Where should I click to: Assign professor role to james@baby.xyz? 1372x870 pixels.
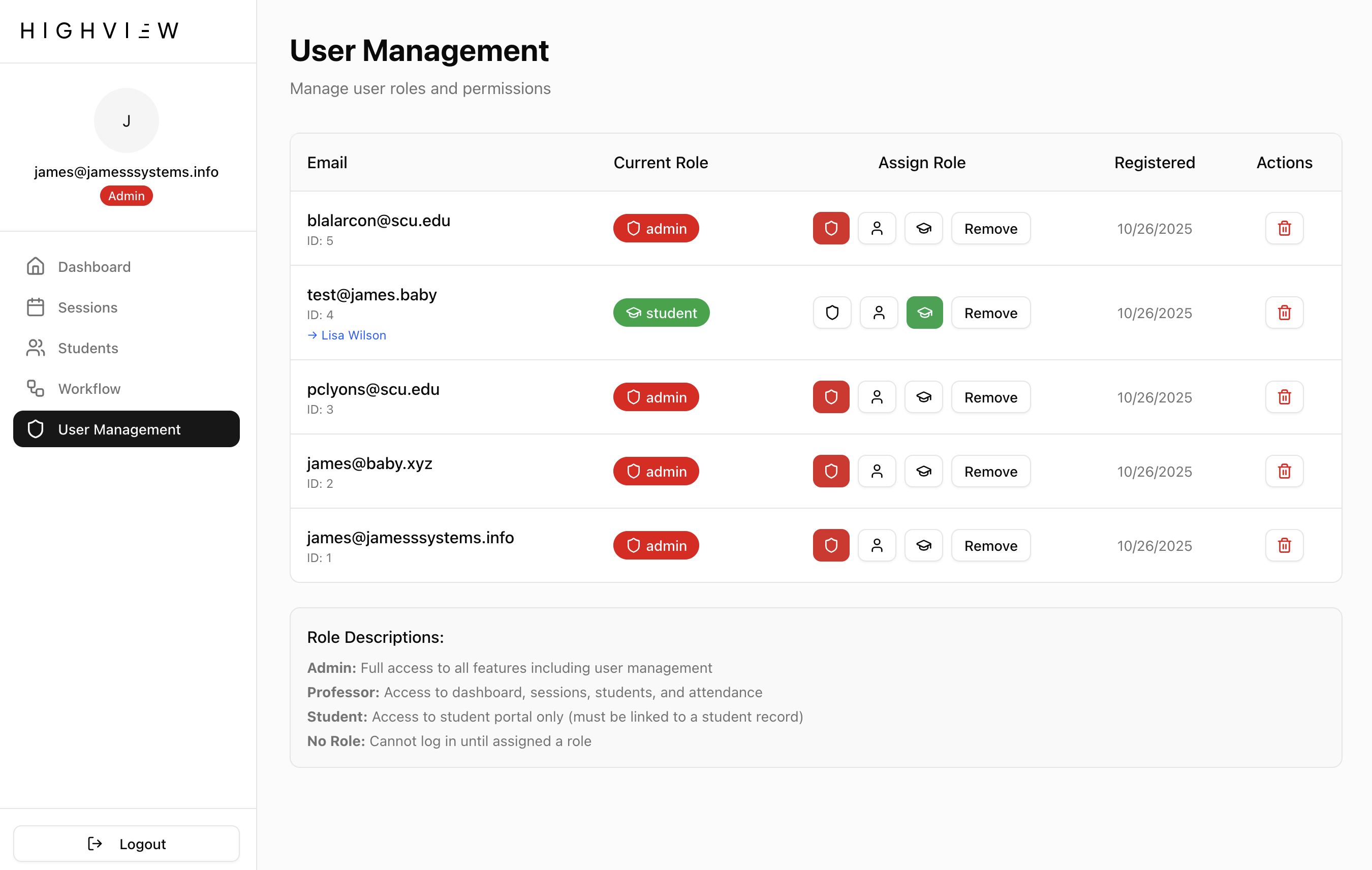877,471
